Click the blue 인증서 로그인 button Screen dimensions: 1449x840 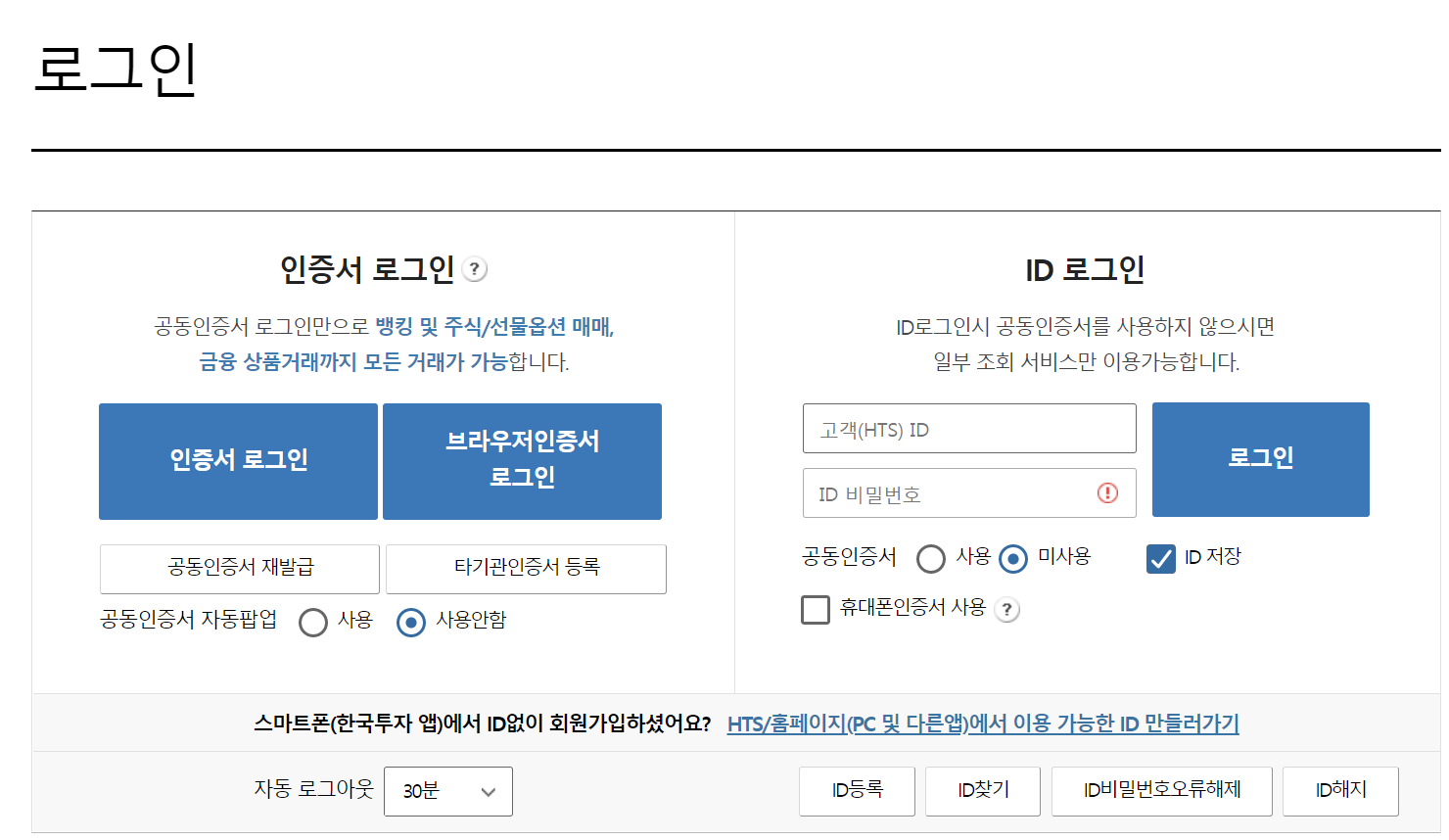click(x=238, y=461)
